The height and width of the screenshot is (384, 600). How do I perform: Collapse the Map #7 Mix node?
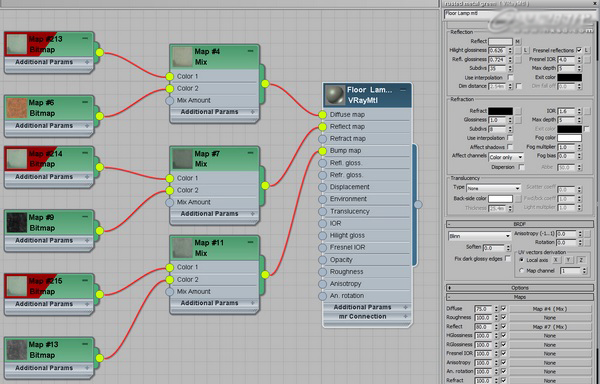(x=250, y=153)
